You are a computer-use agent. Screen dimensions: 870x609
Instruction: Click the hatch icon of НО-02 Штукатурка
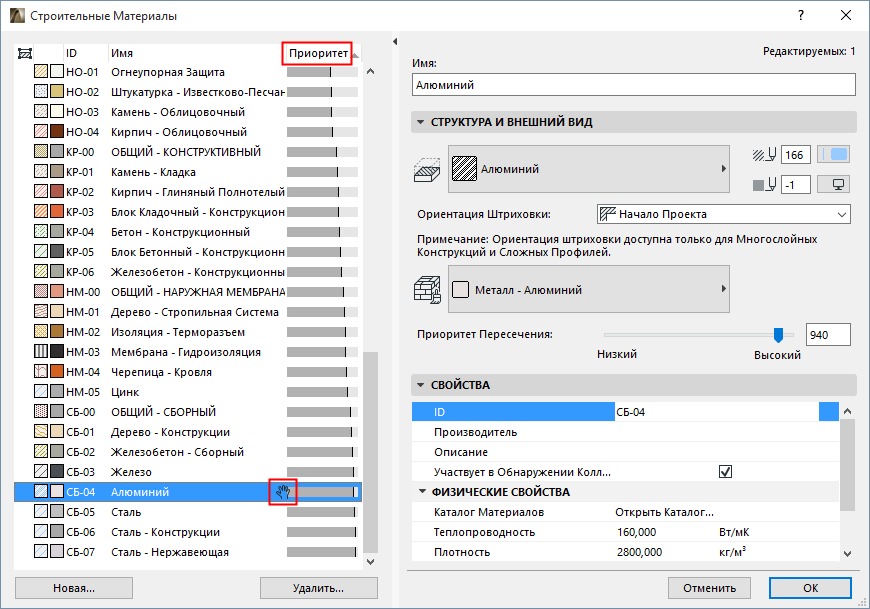click(x=41, y=92)
